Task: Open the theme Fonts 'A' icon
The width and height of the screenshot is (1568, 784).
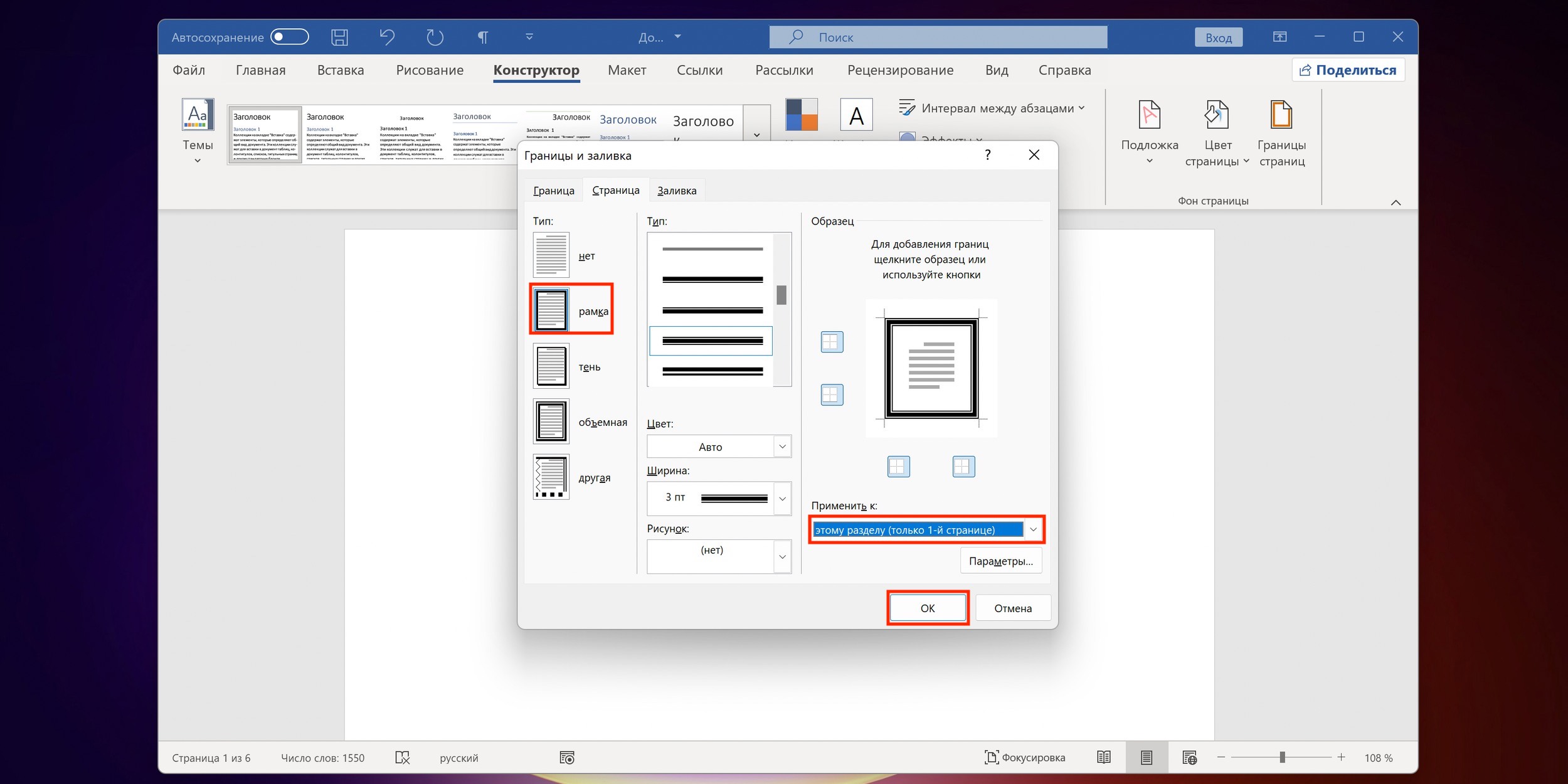Action: point(856,114)
